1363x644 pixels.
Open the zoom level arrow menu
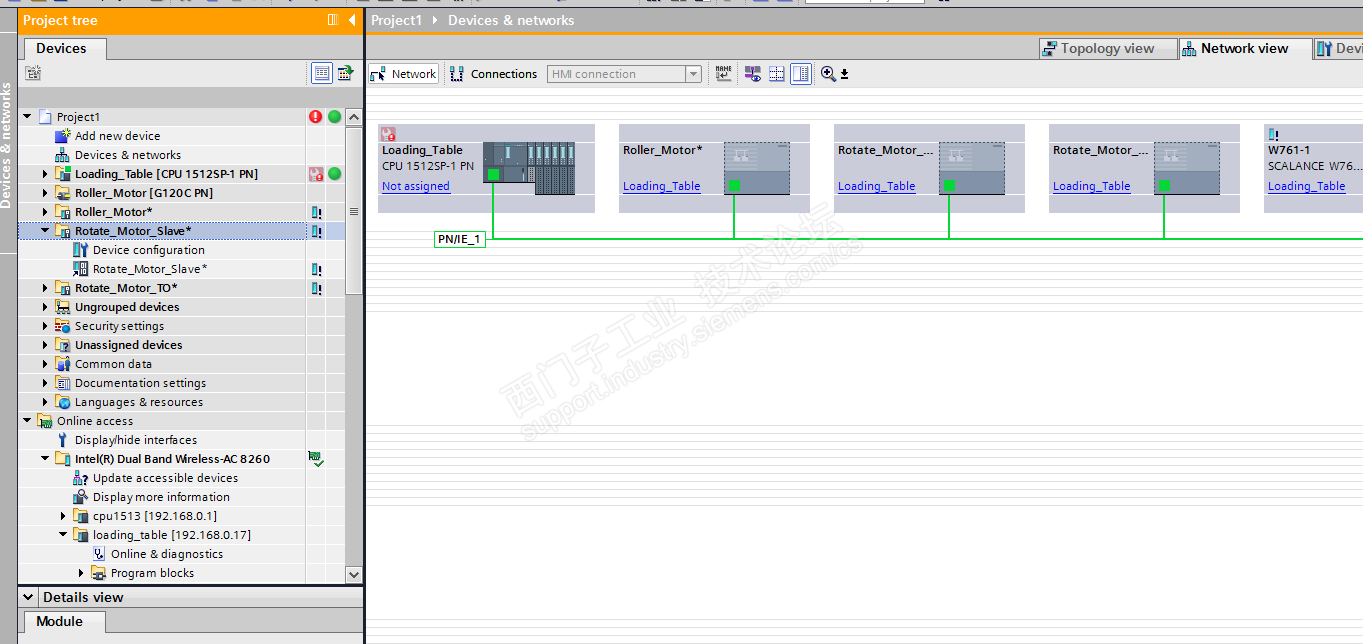click(844, 75)
